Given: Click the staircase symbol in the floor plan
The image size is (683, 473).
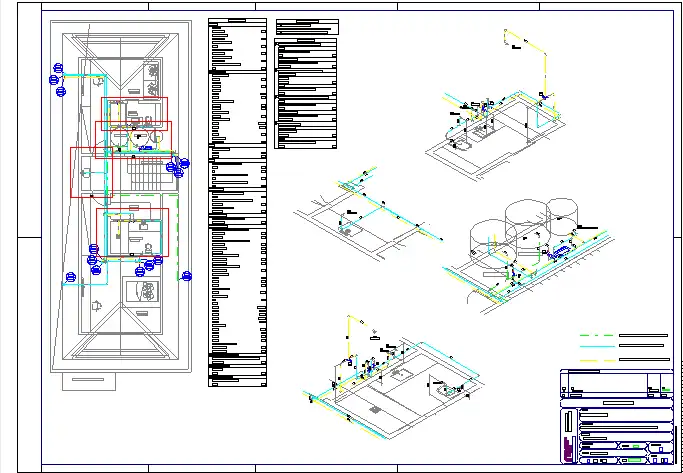Looking at the screenshot, I should point(146,177).
